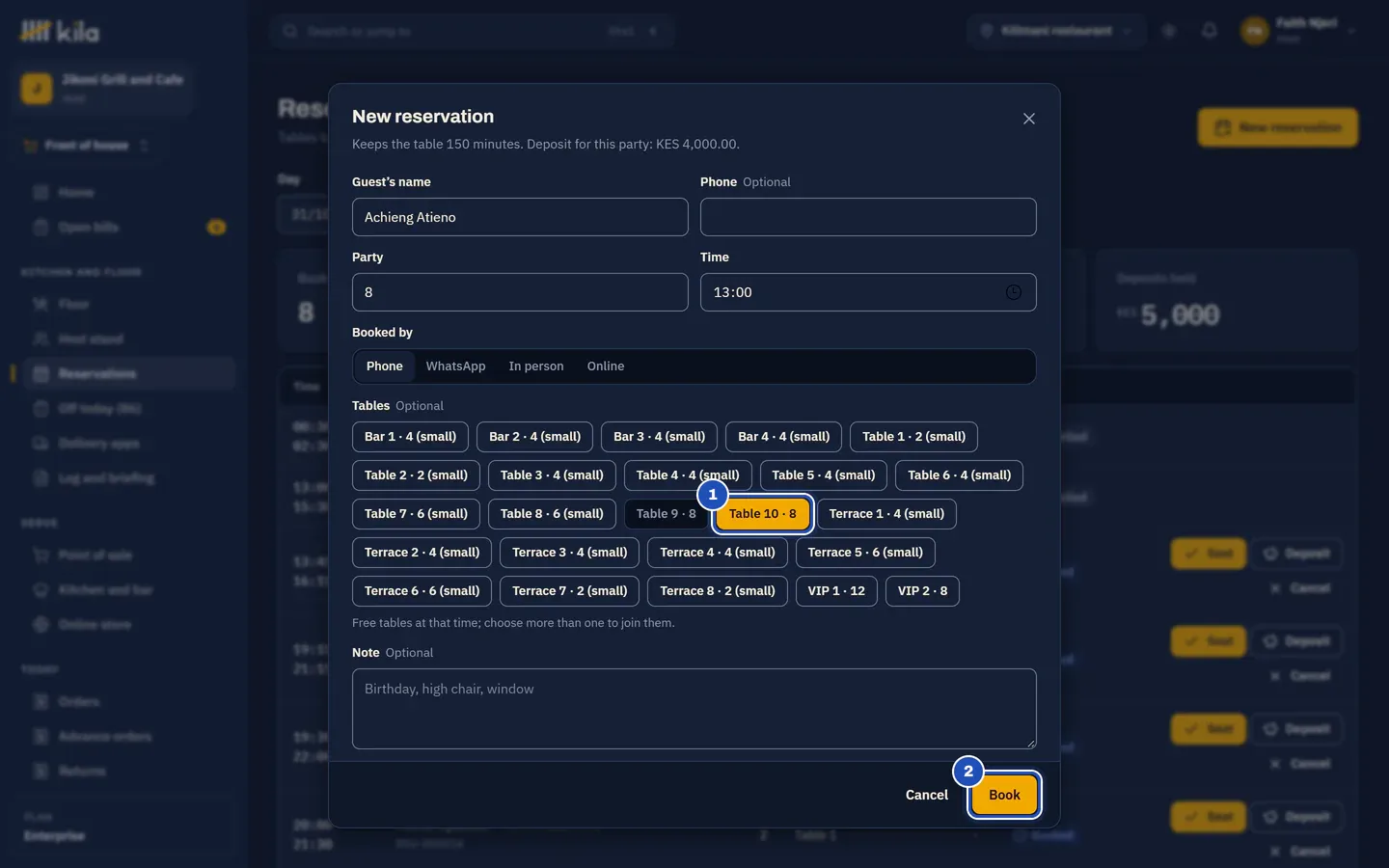Viewport: 1389px width, 868px height.
Task: Toggle table Bar 3 · 4 (small)
Action: pos(660,437)
